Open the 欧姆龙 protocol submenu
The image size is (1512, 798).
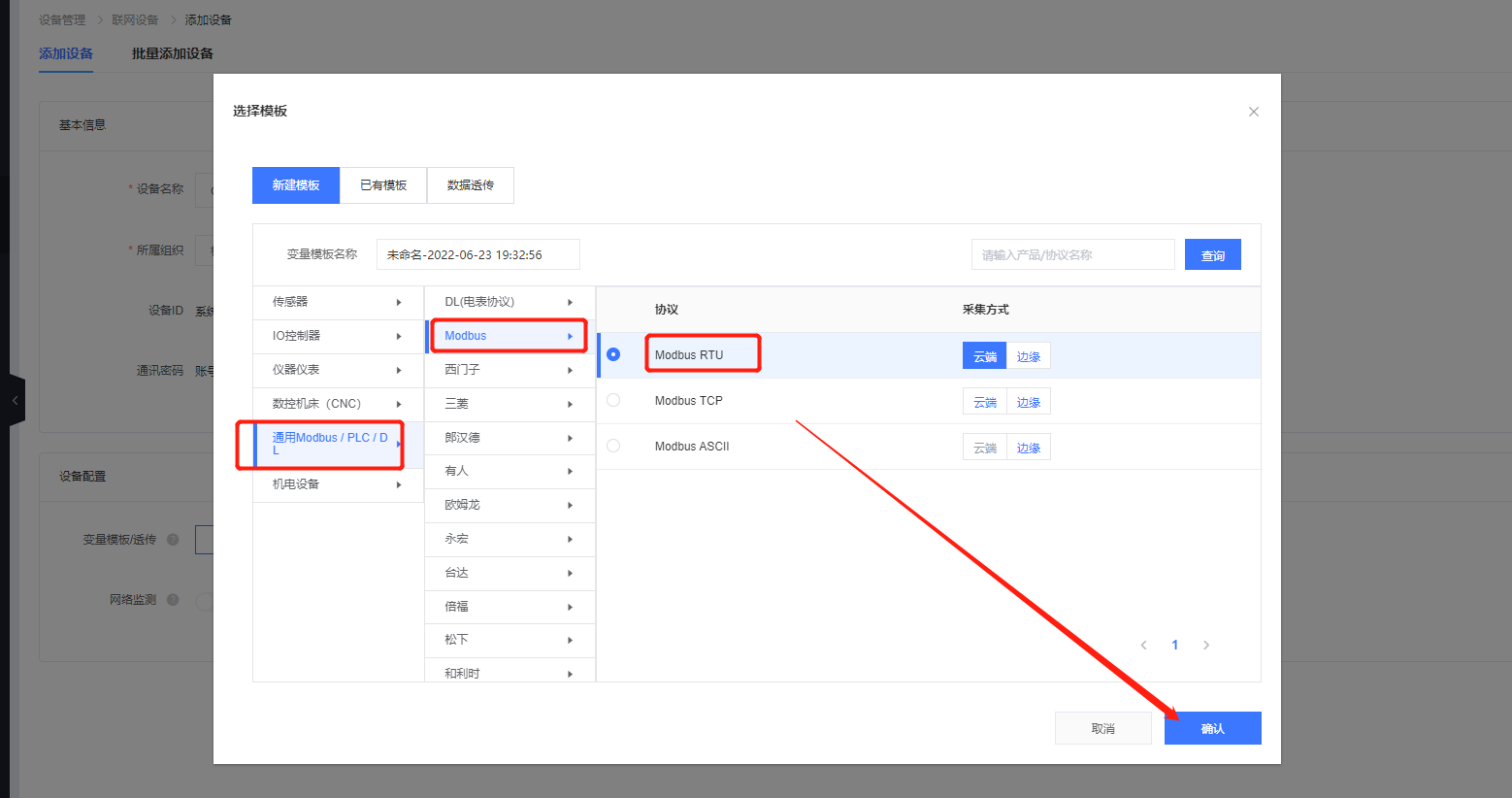pyautogui.click(x=509, y=505)
